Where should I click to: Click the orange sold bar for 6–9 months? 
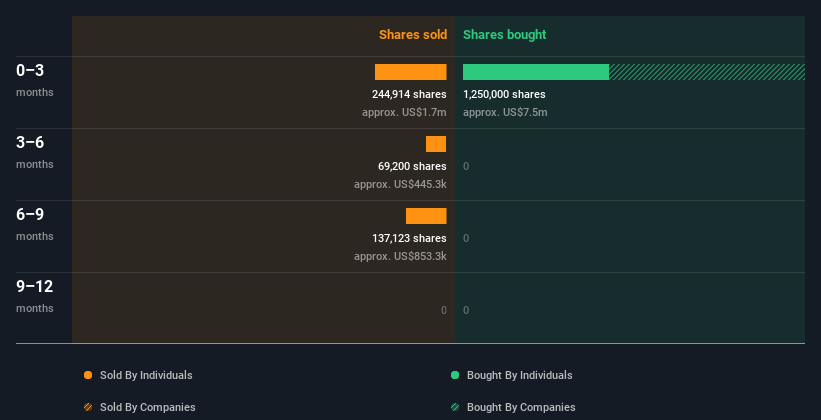point(426,216)
